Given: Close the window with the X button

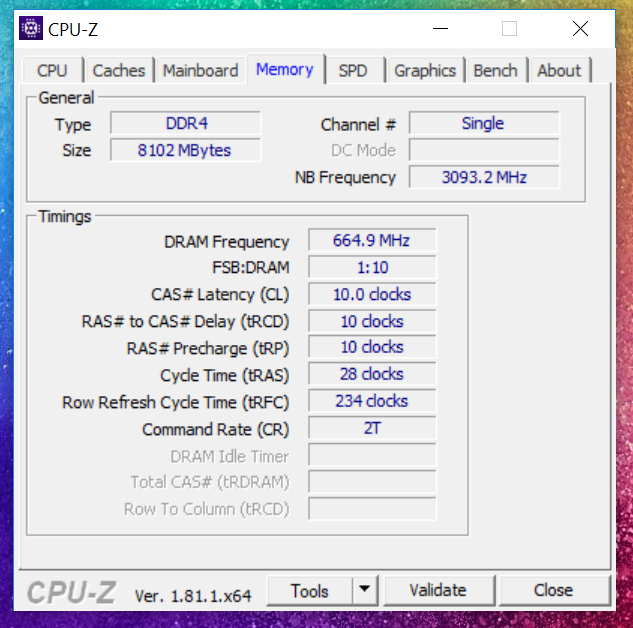Looking at the screenshot, I should pyautogui.click(x=581, y=29).
